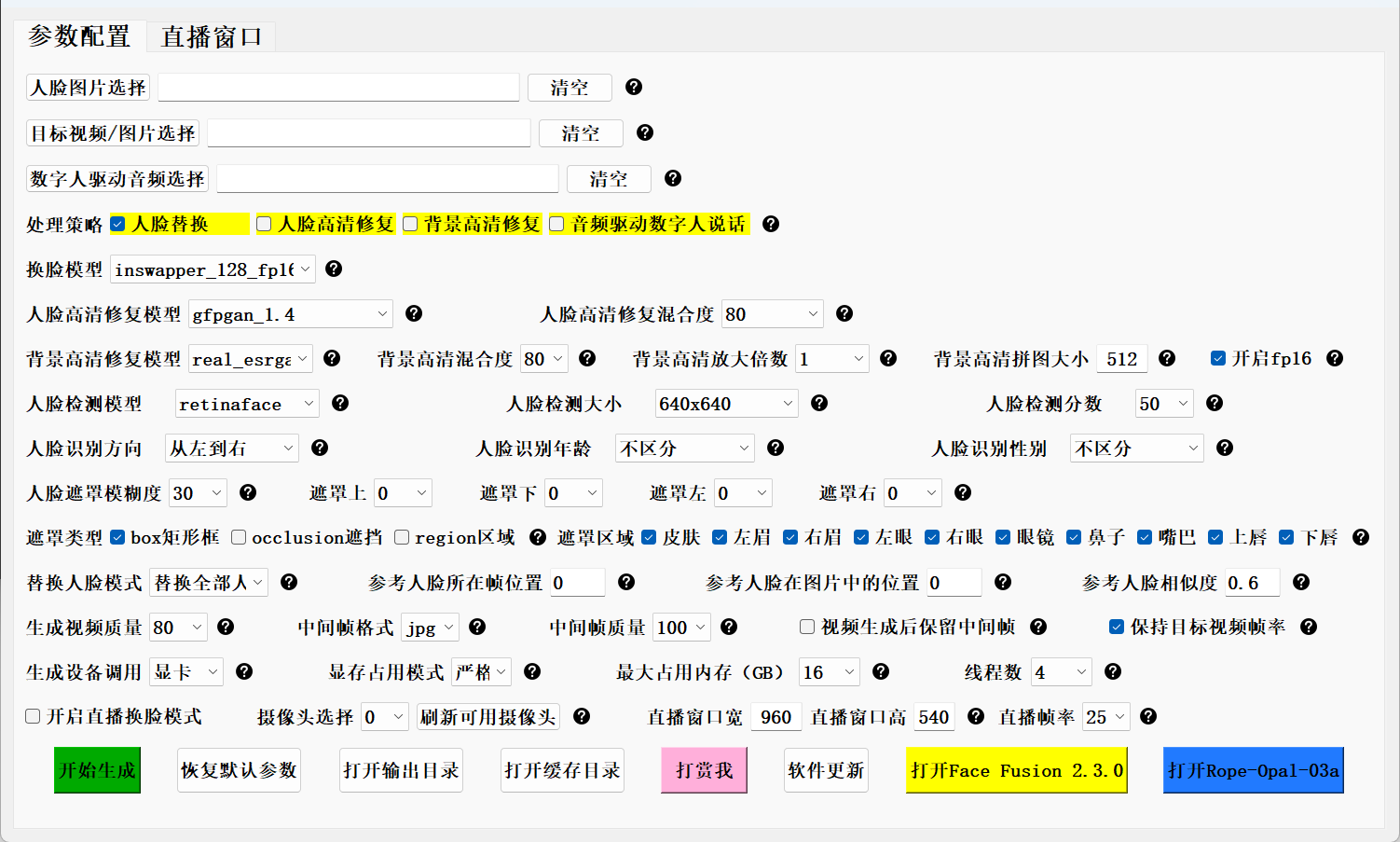This screenshot has height=842, width=1400.
Task: Click help icon next to 人脸图片选择 清空
Action: click(x=634, y=87)
